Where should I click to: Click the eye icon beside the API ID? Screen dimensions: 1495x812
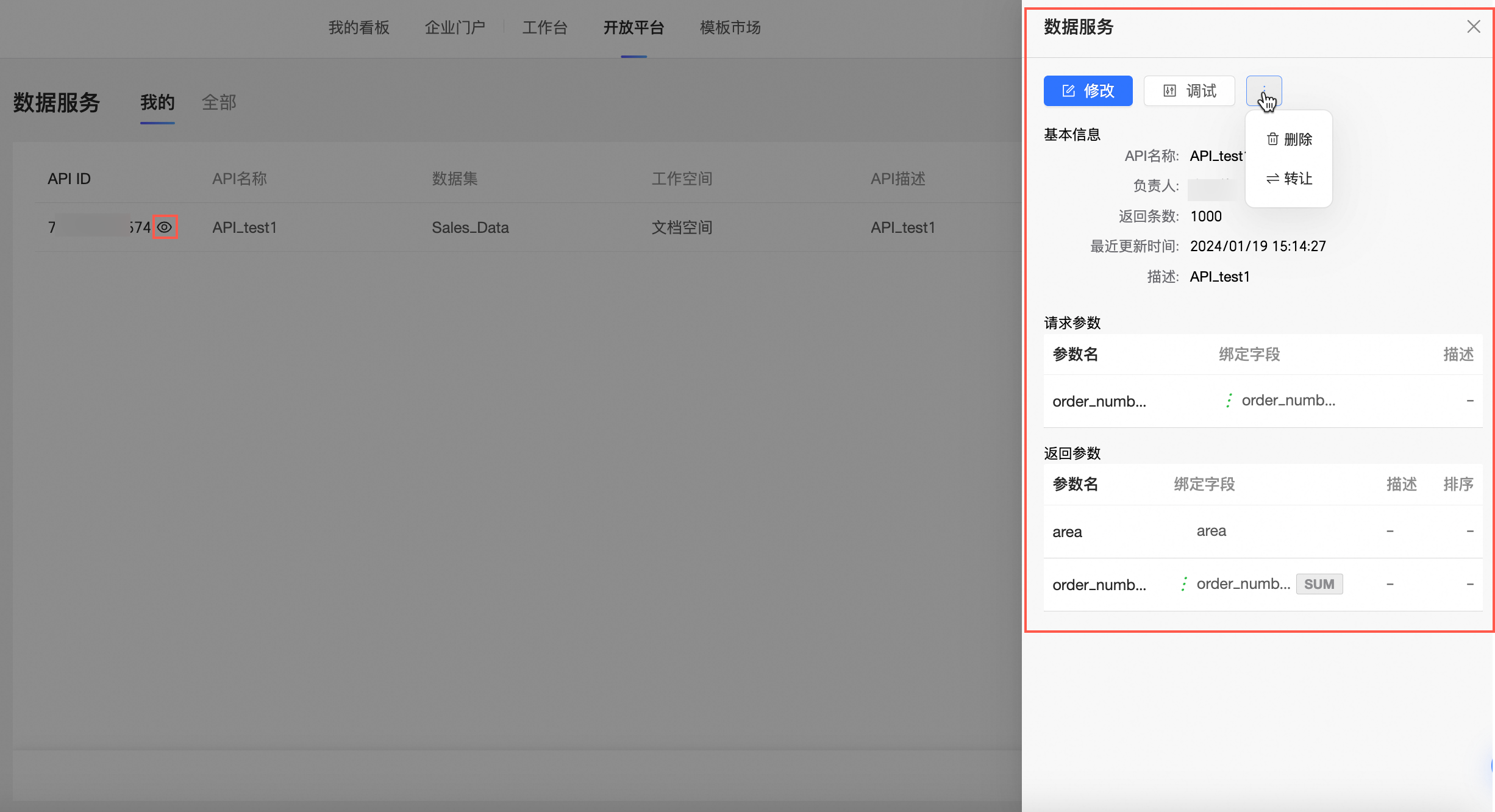click(x=165, y=227)
